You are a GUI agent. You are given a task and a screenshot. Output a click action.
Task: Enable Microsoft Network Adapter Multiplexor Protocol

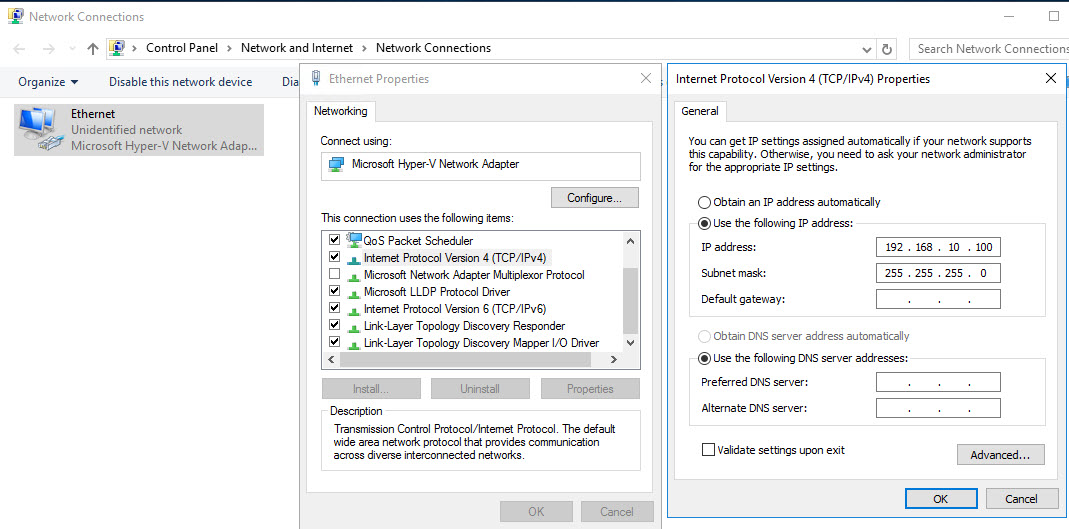334,274
